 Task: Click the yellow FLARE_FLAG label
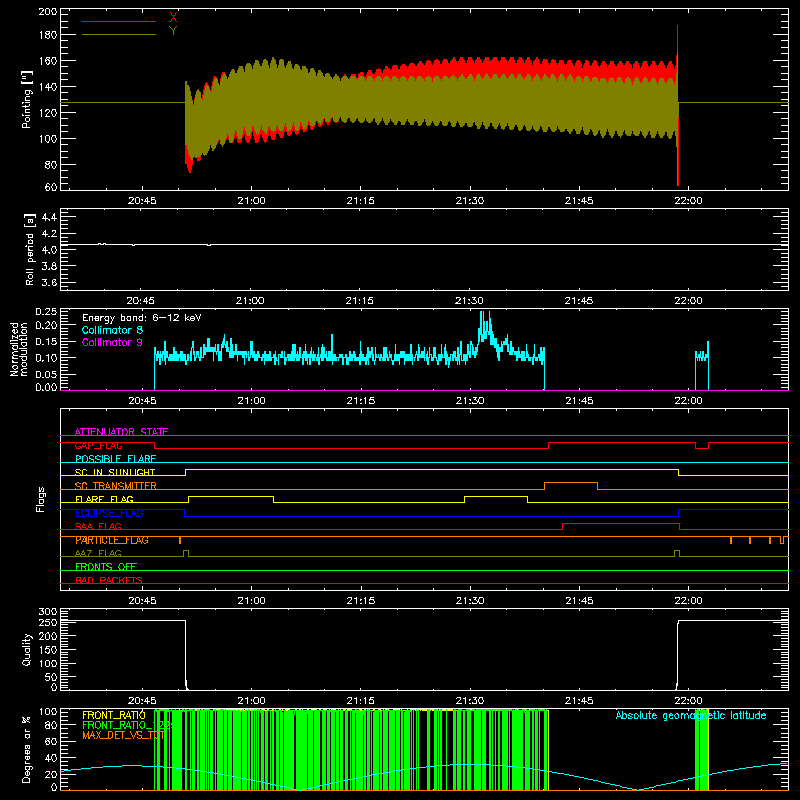point(104,499)
